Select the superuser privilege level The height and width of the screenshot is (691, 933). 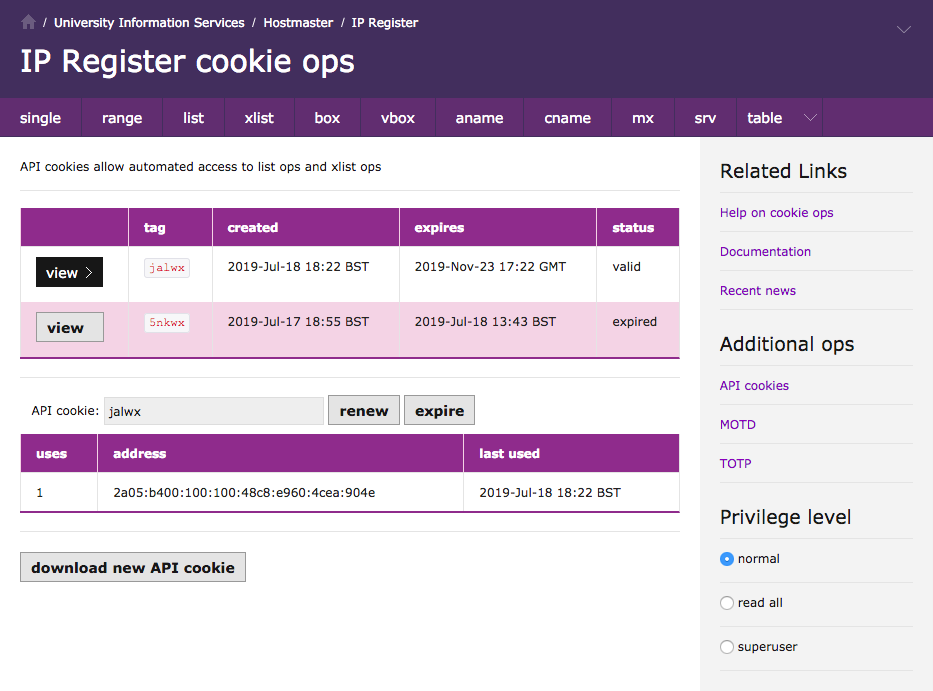[x=727, y=647]
